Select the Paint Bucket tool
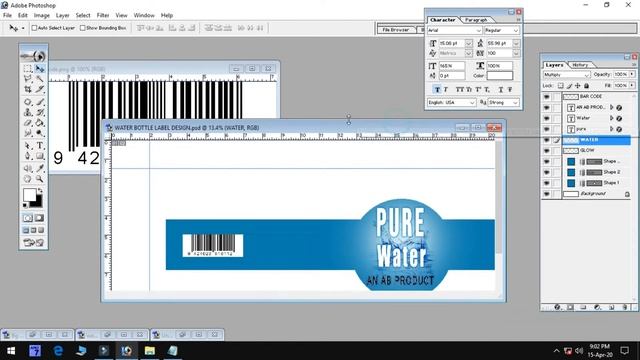The width and height of the screenshot is (640, 360). (40, 122)
